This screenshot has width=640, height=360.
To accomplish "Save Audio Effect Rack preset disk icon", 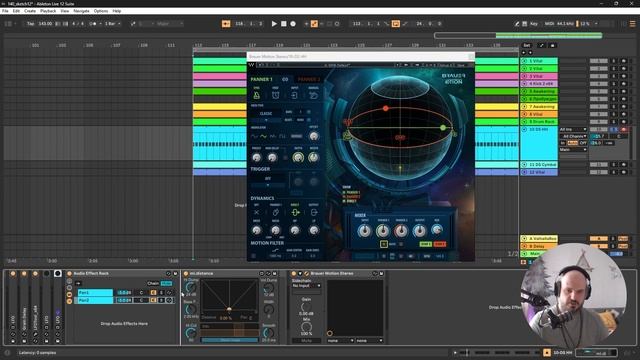I will [x=175, y=273].
